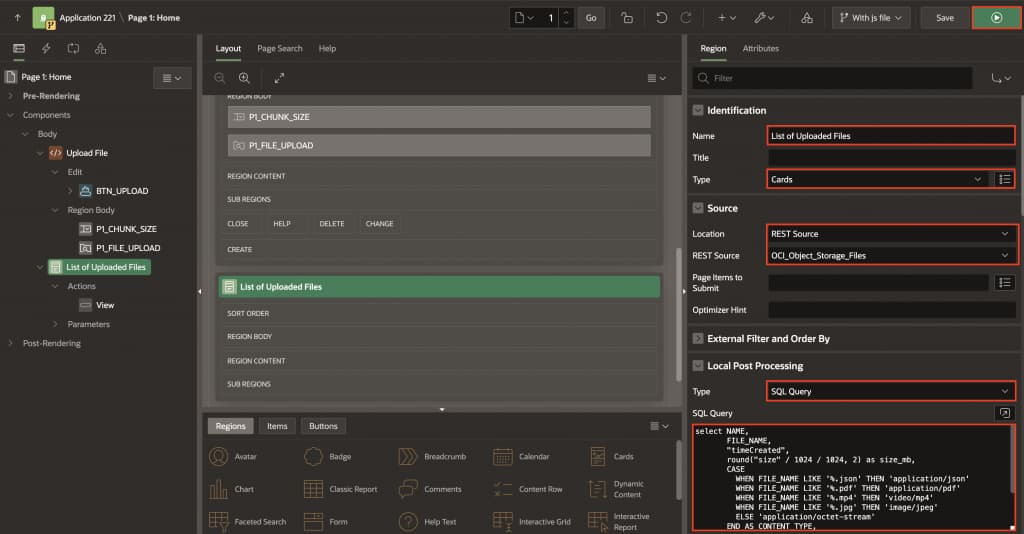
Task: Expand the Pre-Rendering tree node
Action: point(11,96)
